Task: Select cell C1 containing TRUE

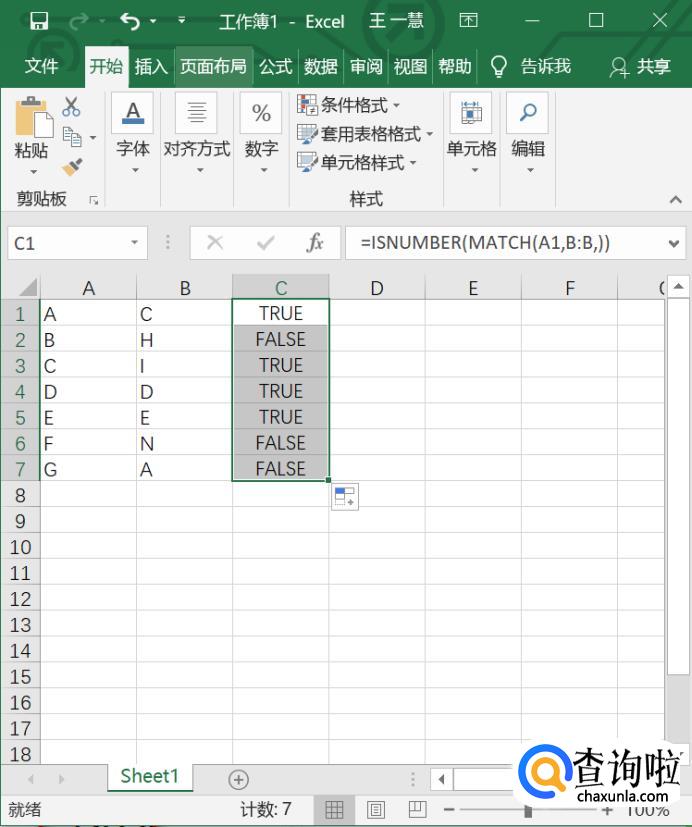Action: pyautogui.click(x=281, y=313)
